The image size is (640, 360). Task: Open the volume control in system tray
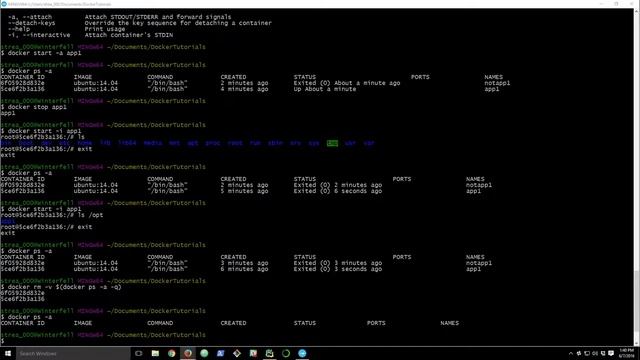[595, 353]
